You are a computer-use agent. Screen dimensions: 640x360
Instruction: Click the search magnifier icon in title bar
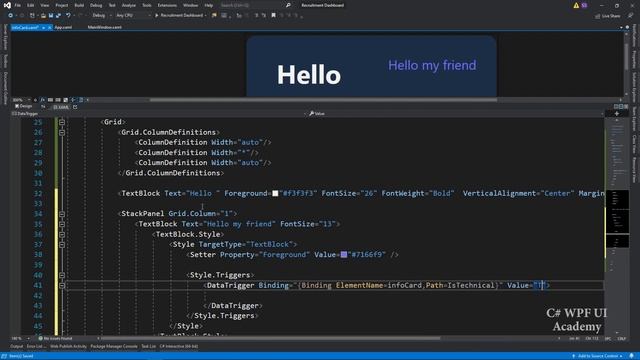pos(288,5)
